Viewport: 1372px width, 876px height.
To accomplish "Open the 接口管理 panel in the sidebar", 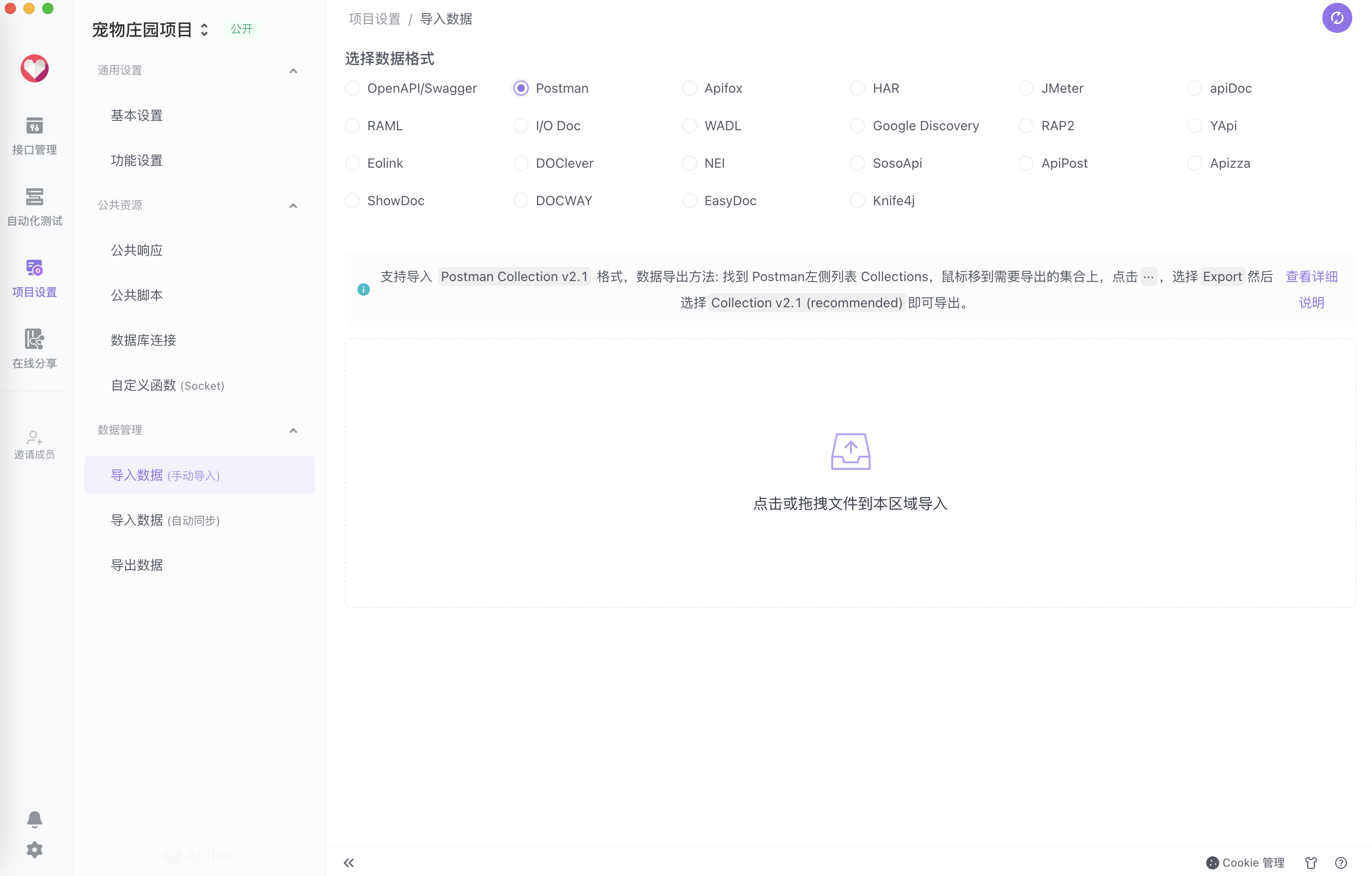I will pos(34,135).
